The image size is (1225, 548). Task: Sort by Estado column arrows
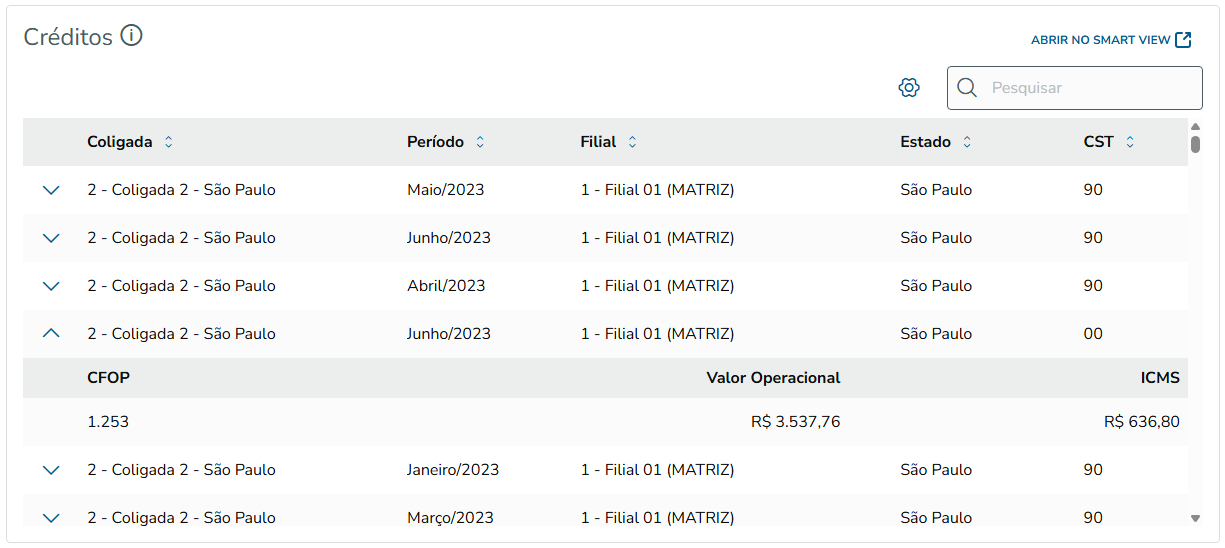tap(967, 142)
